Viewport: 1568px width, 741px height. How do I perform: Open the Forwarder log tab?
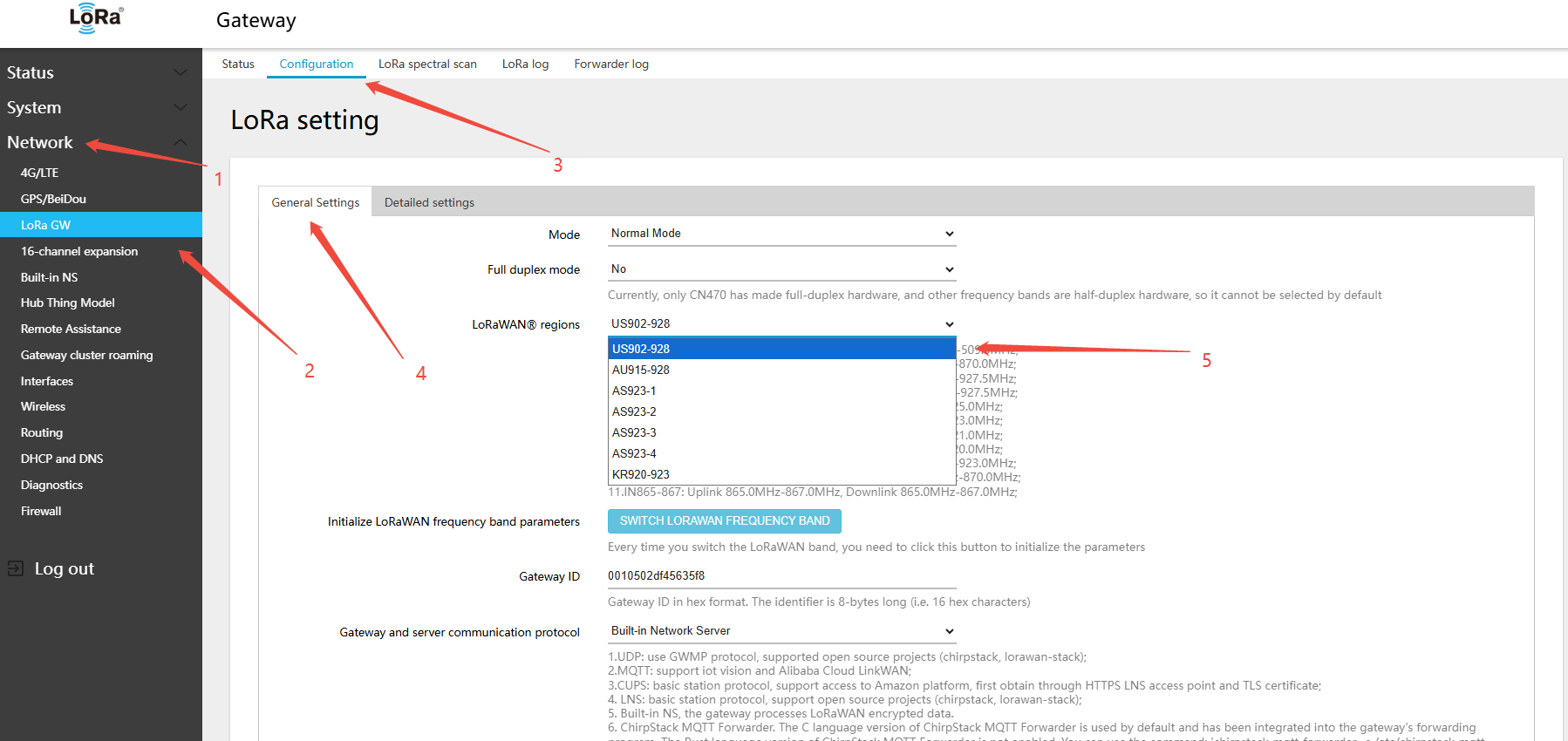pos(610,64)
